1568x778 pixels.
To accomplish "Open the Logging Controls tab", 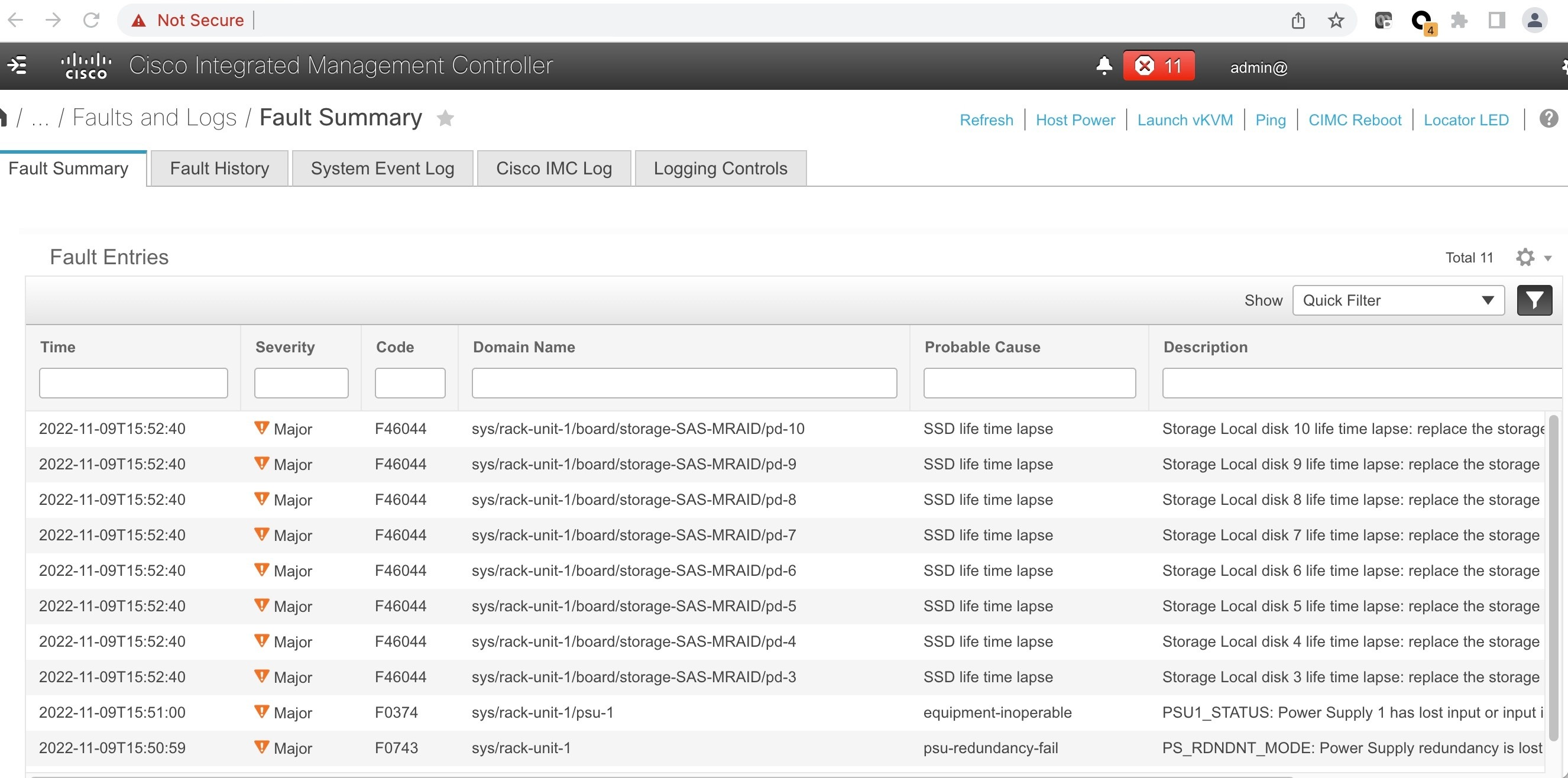I will click(720, 168).
